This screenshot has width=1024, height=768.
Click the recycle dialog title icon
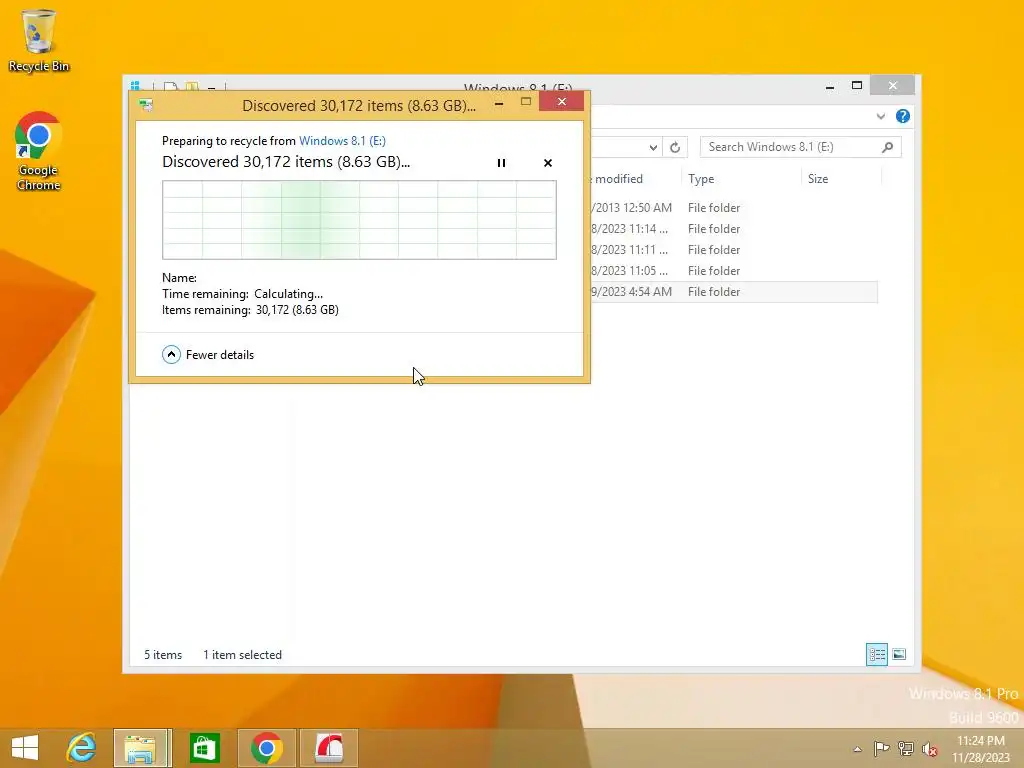pos(146,105)
